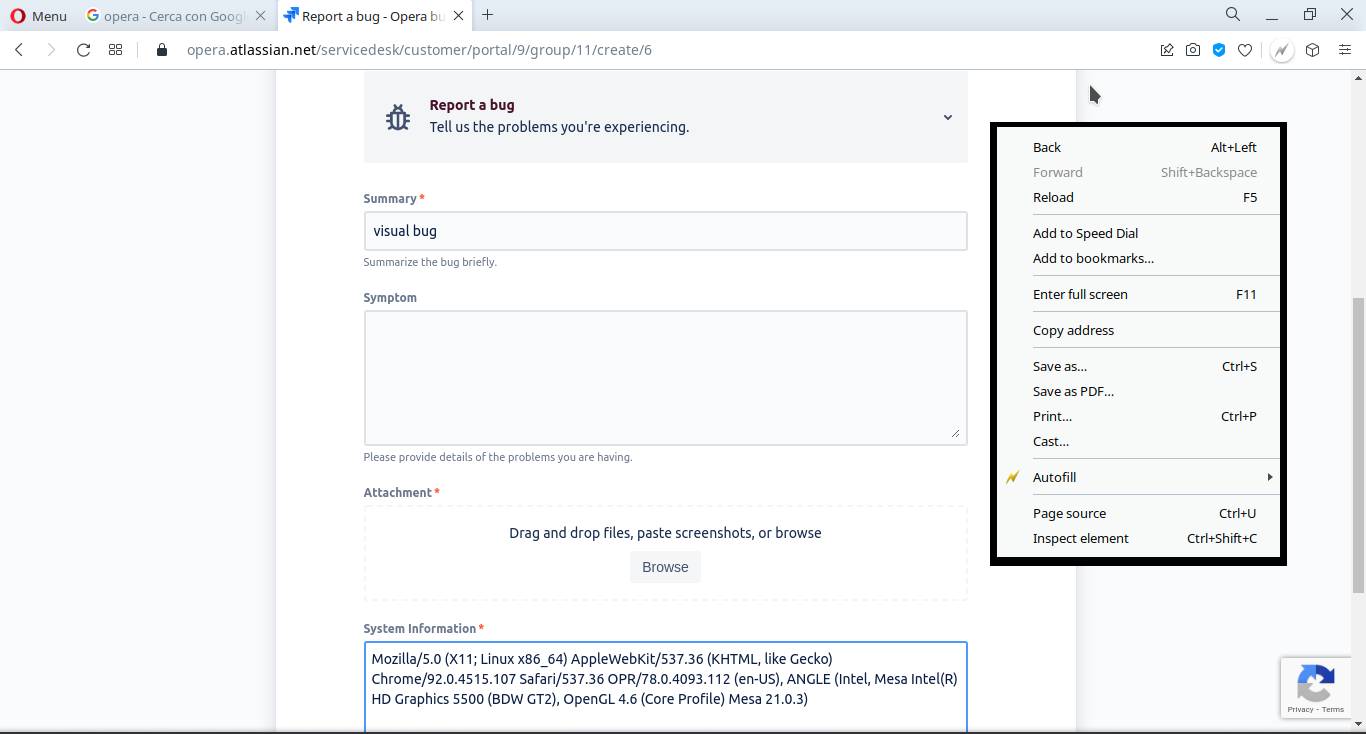Close the Google search tab

pyautogui.click(x=261, y=16)
